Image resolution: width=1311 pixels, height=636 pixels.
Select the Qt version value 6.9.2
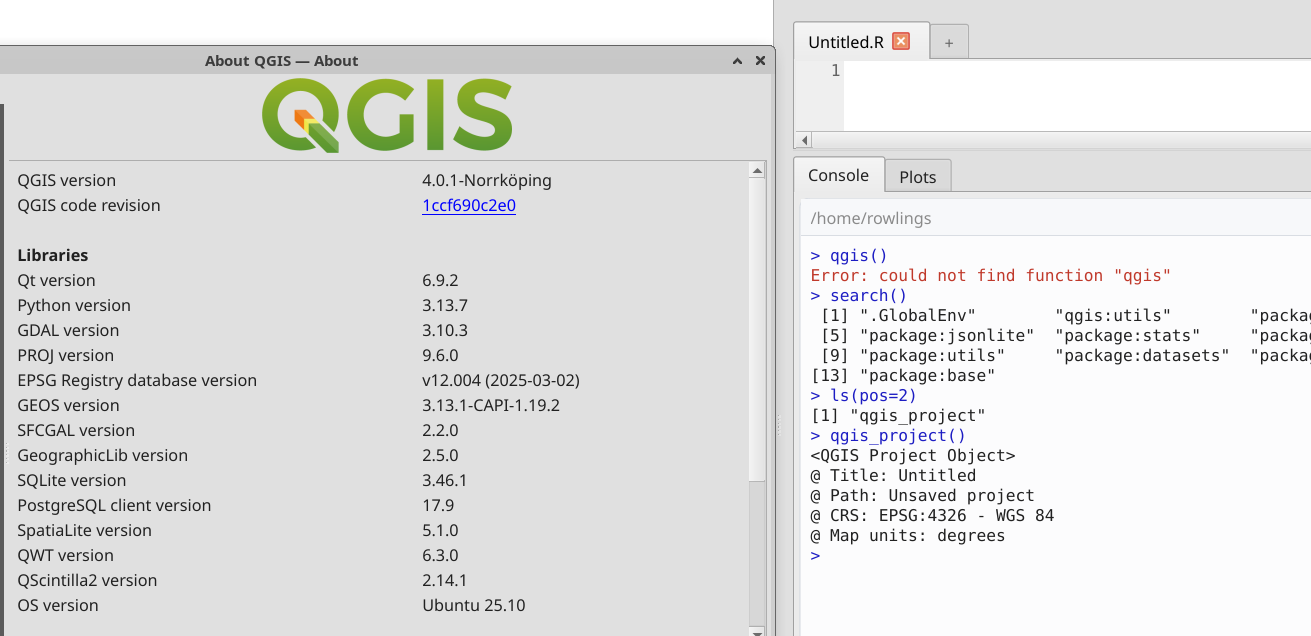[x=440, y=280]
